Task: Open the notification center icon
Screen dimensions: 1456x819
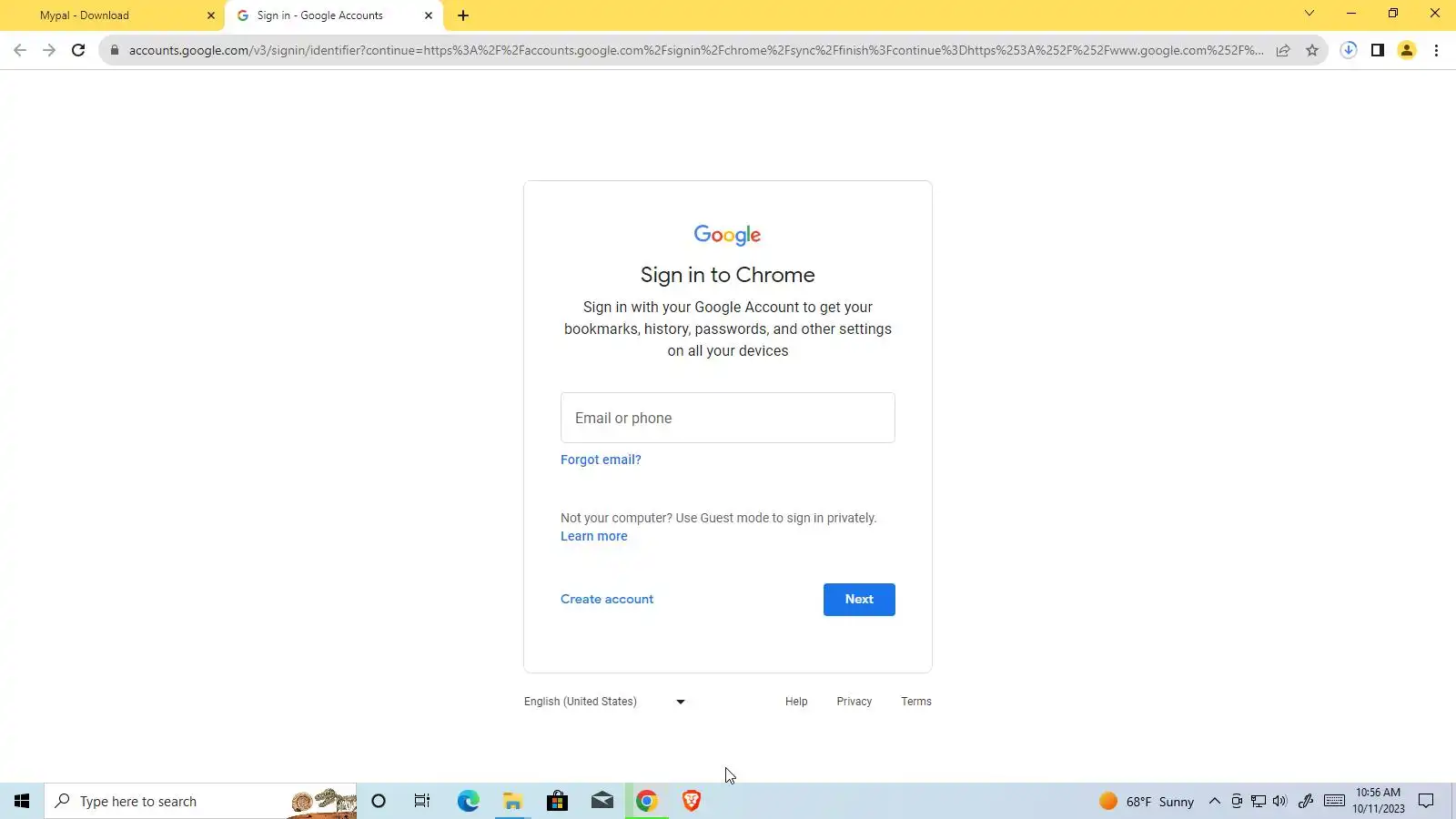Action: point(1427,801)
